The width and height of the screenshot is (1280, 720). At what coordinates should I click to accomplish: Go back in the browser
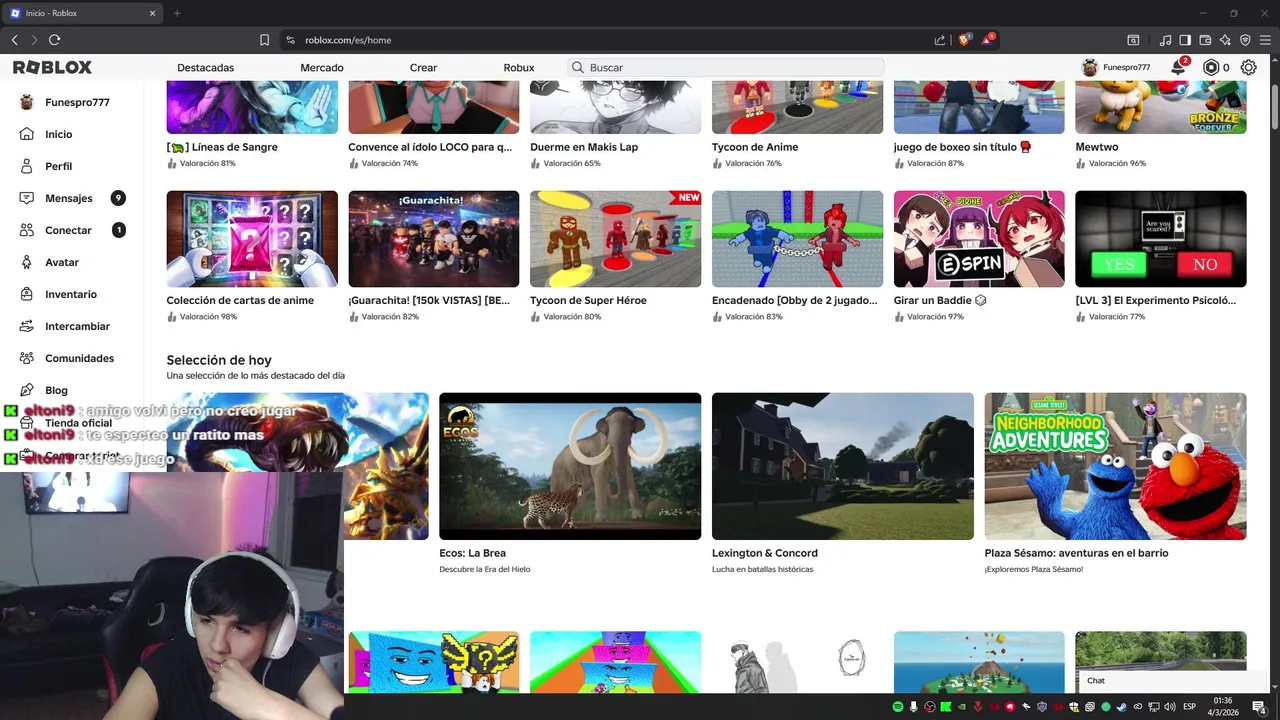tap(14, 40)
